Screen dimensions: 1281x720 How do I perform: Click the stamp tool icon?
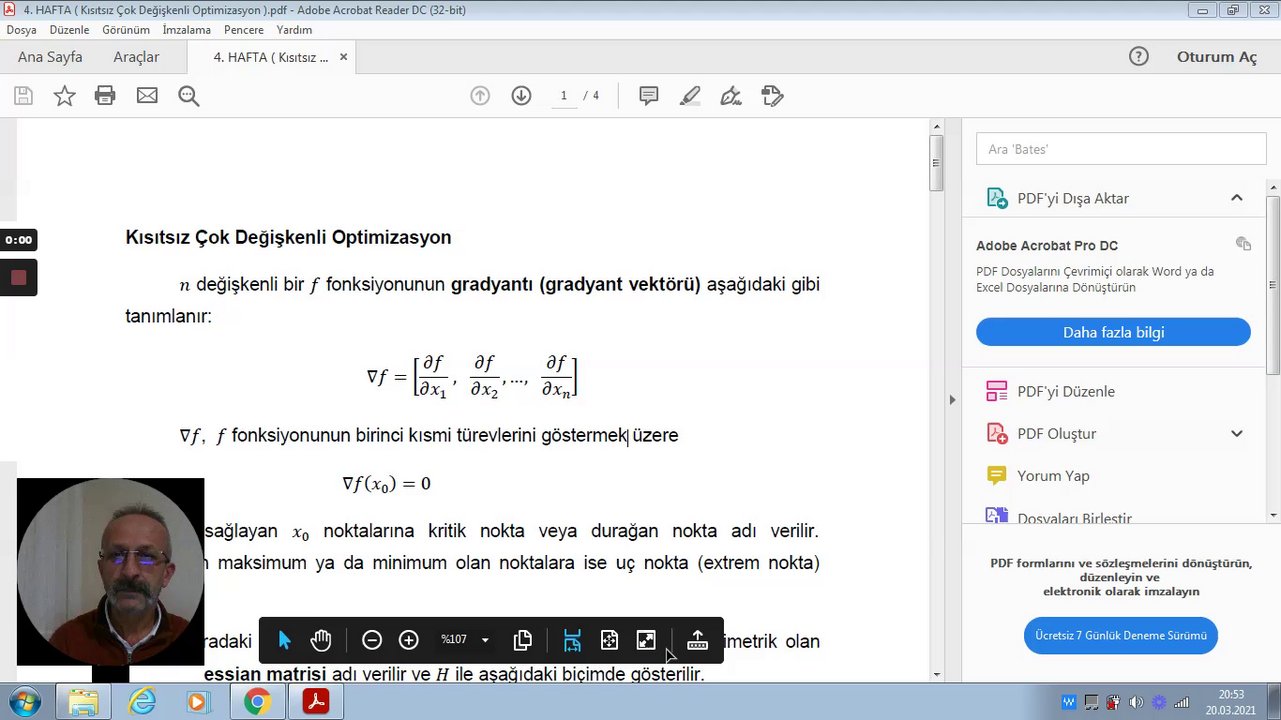(772, 96)
